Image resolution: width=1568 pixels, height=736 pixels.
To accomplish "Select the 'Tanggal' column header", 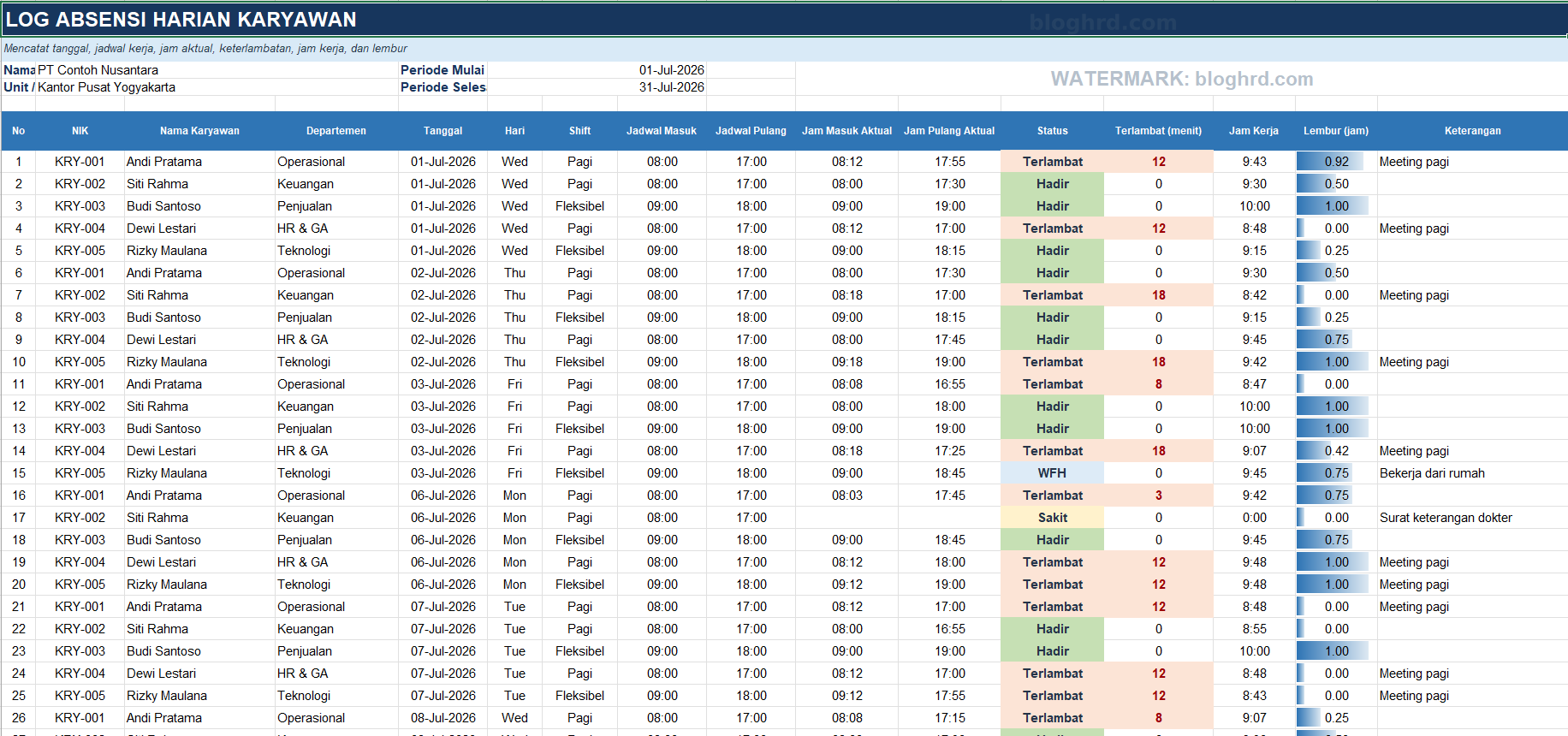I will 442,131.
